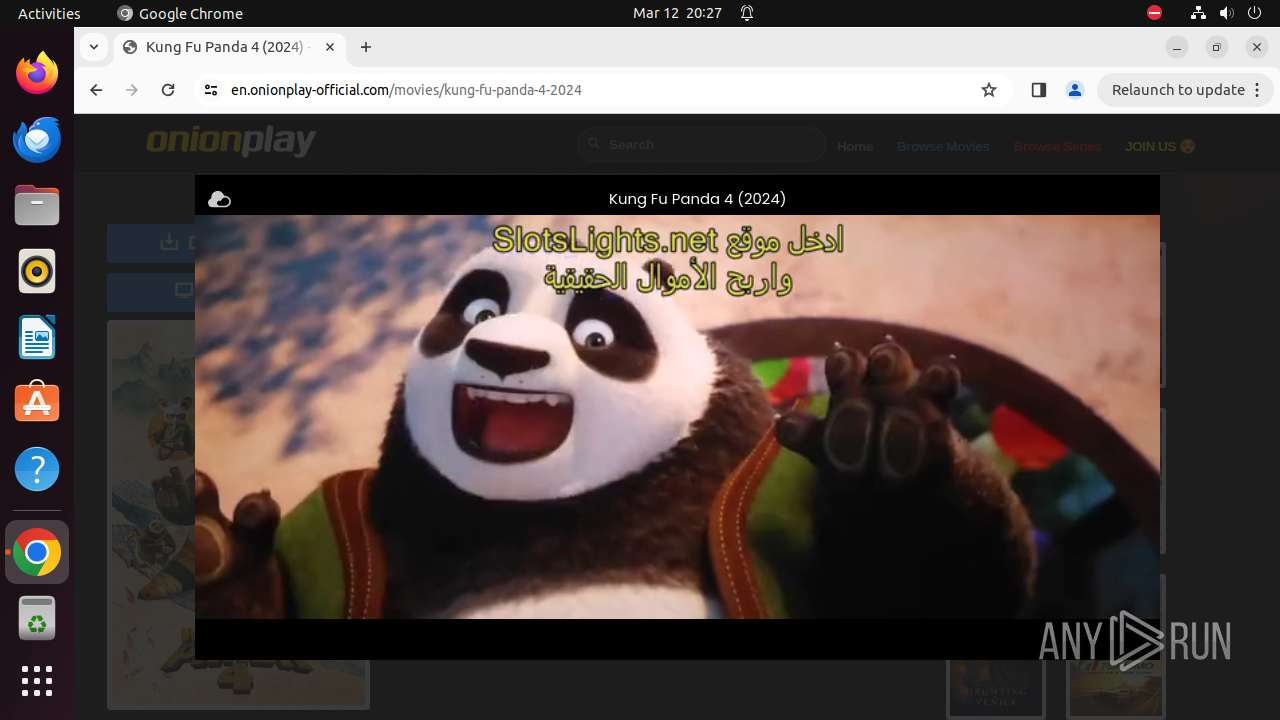Open volume control in system tray
The height and width of the screenshot is (720, 1280).
(1227, 14)
